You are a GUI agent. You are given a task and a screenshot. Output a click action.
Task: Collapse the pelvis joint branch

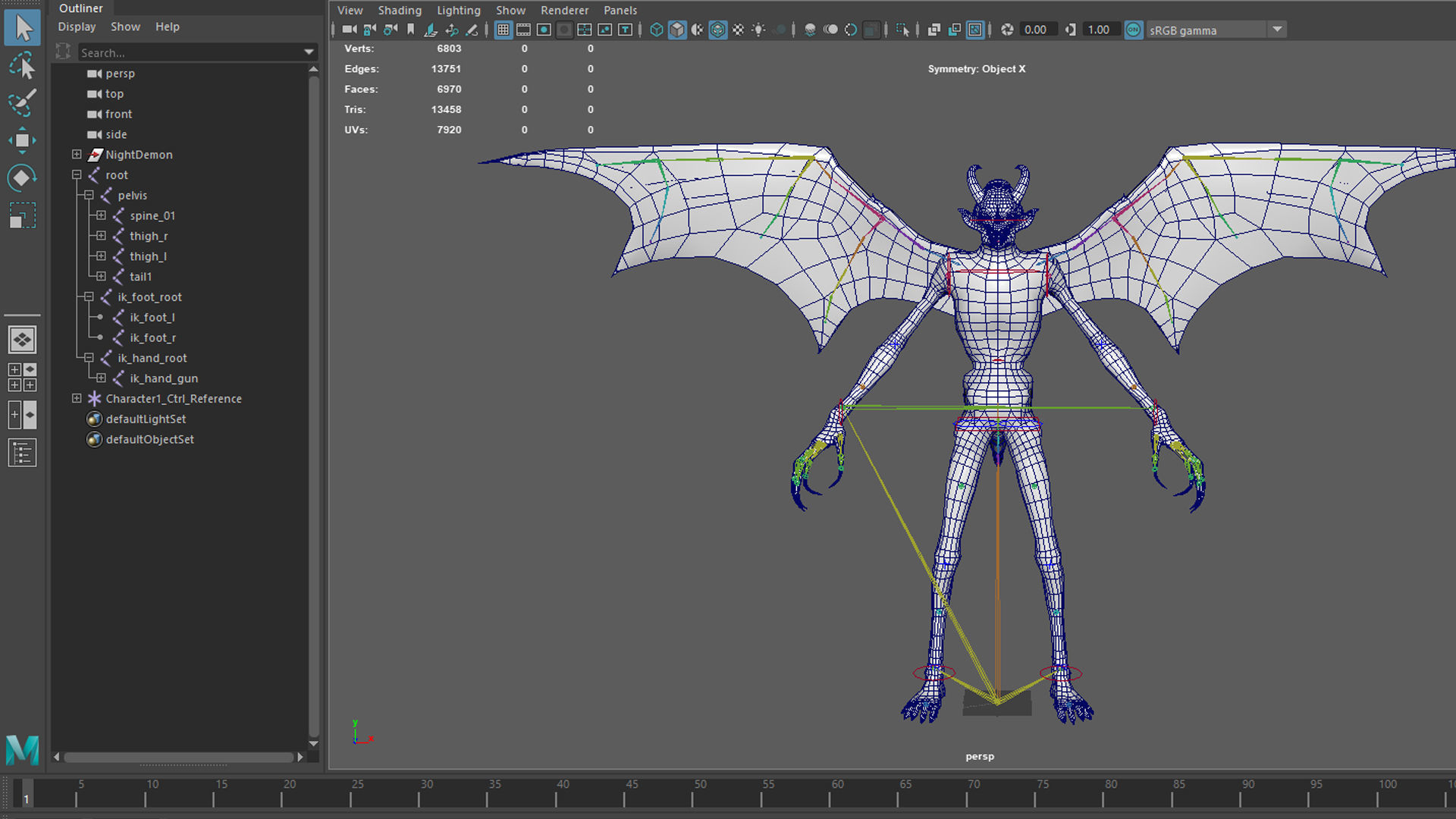point(89,195)
